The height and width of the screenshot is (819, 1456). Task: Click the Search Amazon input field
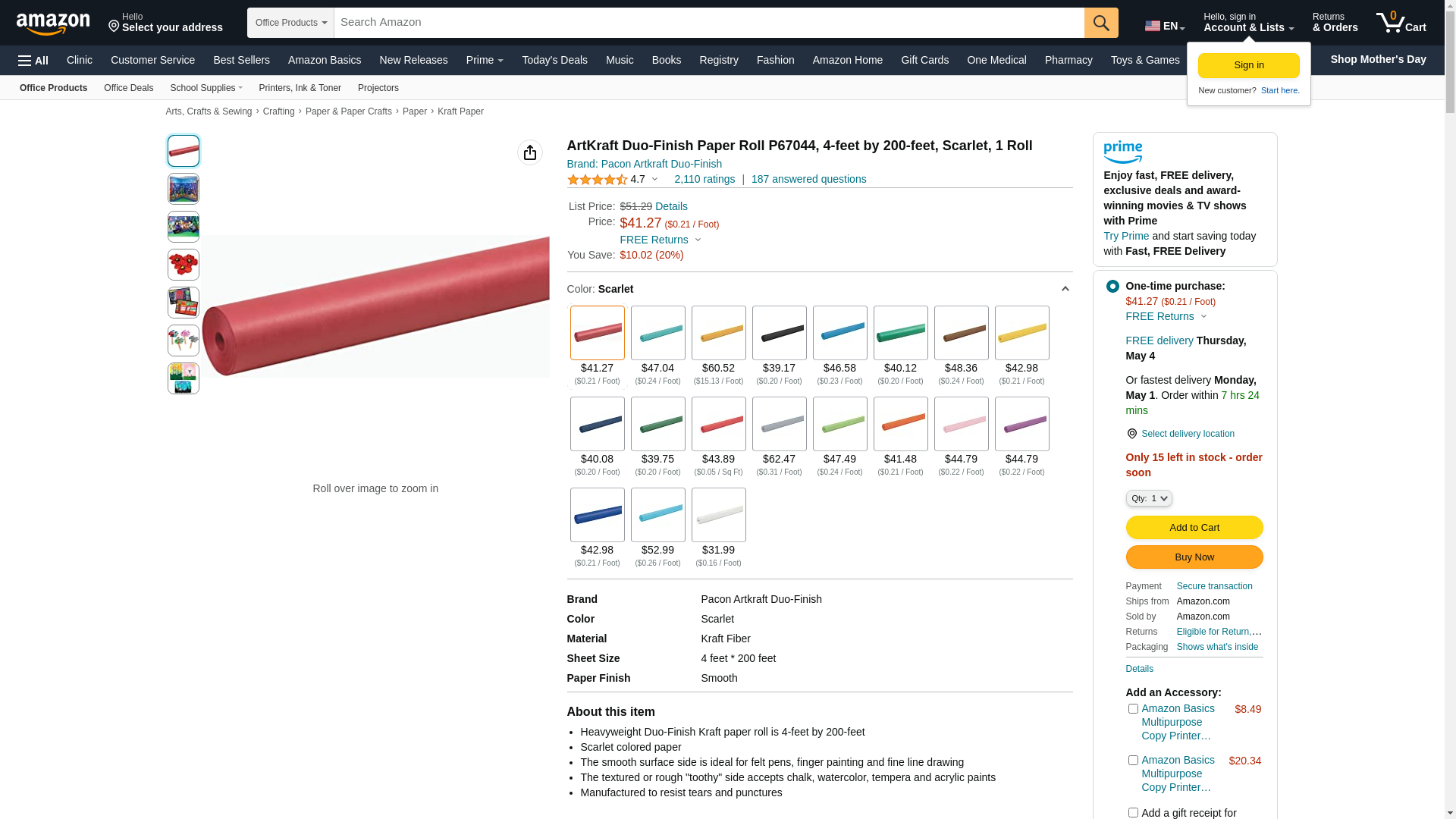coord(708,23)
